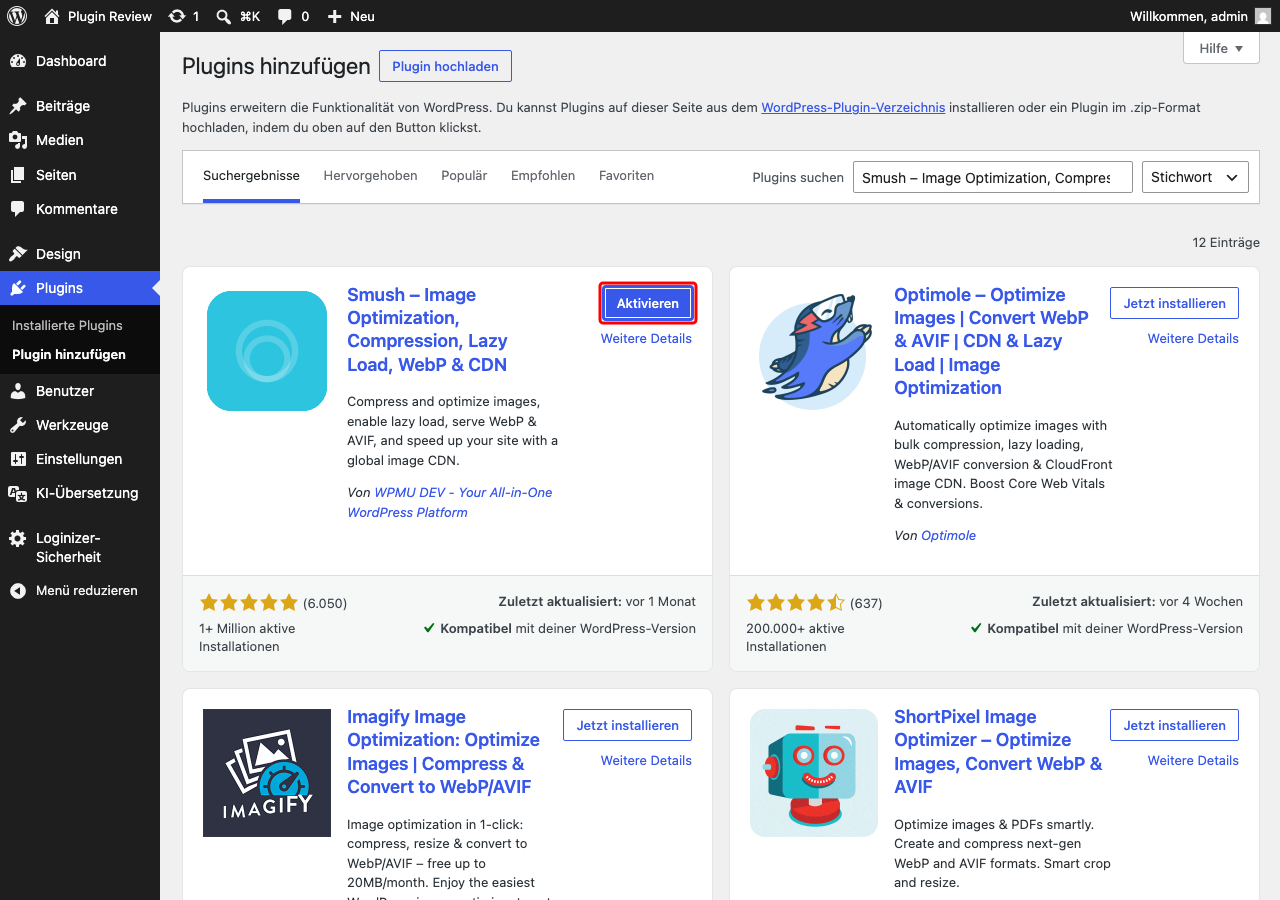1280x900 pixels.
Task: Open the updates icon showing 1
Action: [x=177, y=16]
